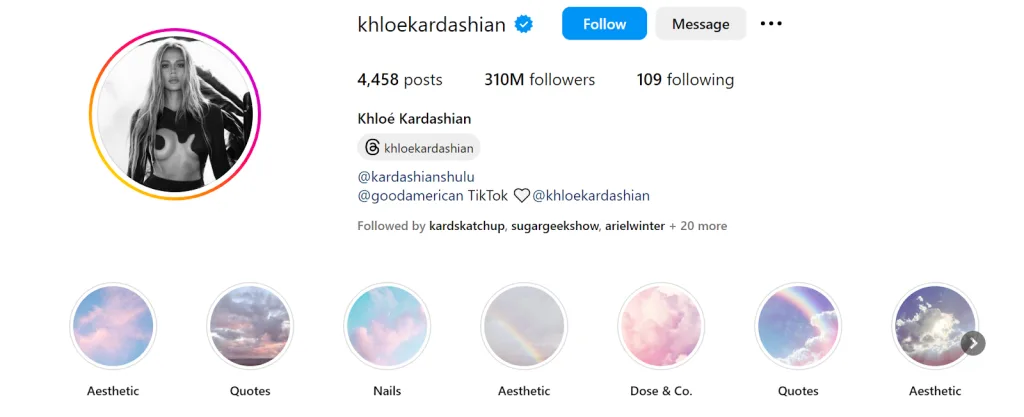
Task: Show more highlights with the right arrow
Action: click(973, 343)
